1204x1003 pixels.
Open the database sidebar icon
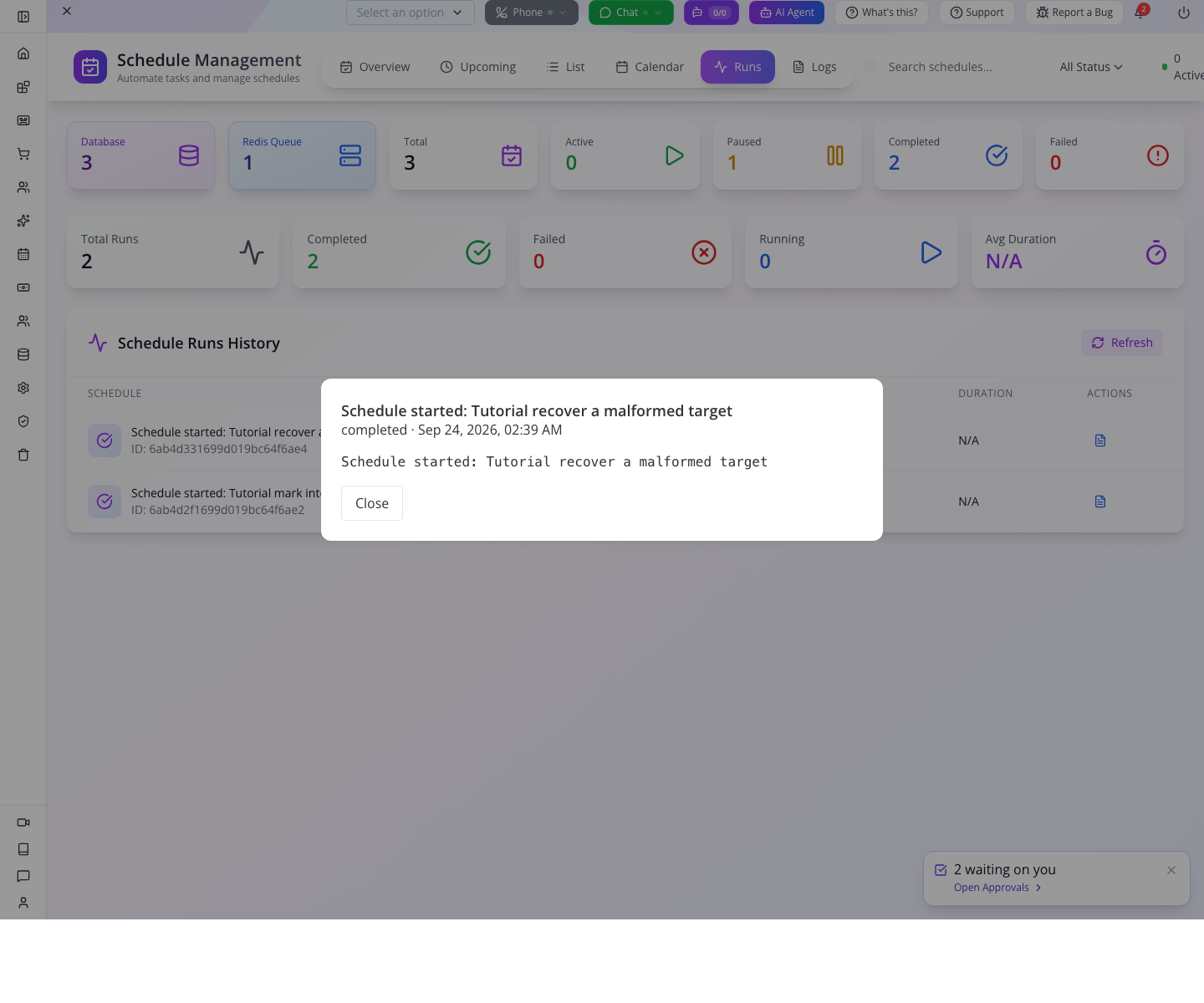(23, 354)
